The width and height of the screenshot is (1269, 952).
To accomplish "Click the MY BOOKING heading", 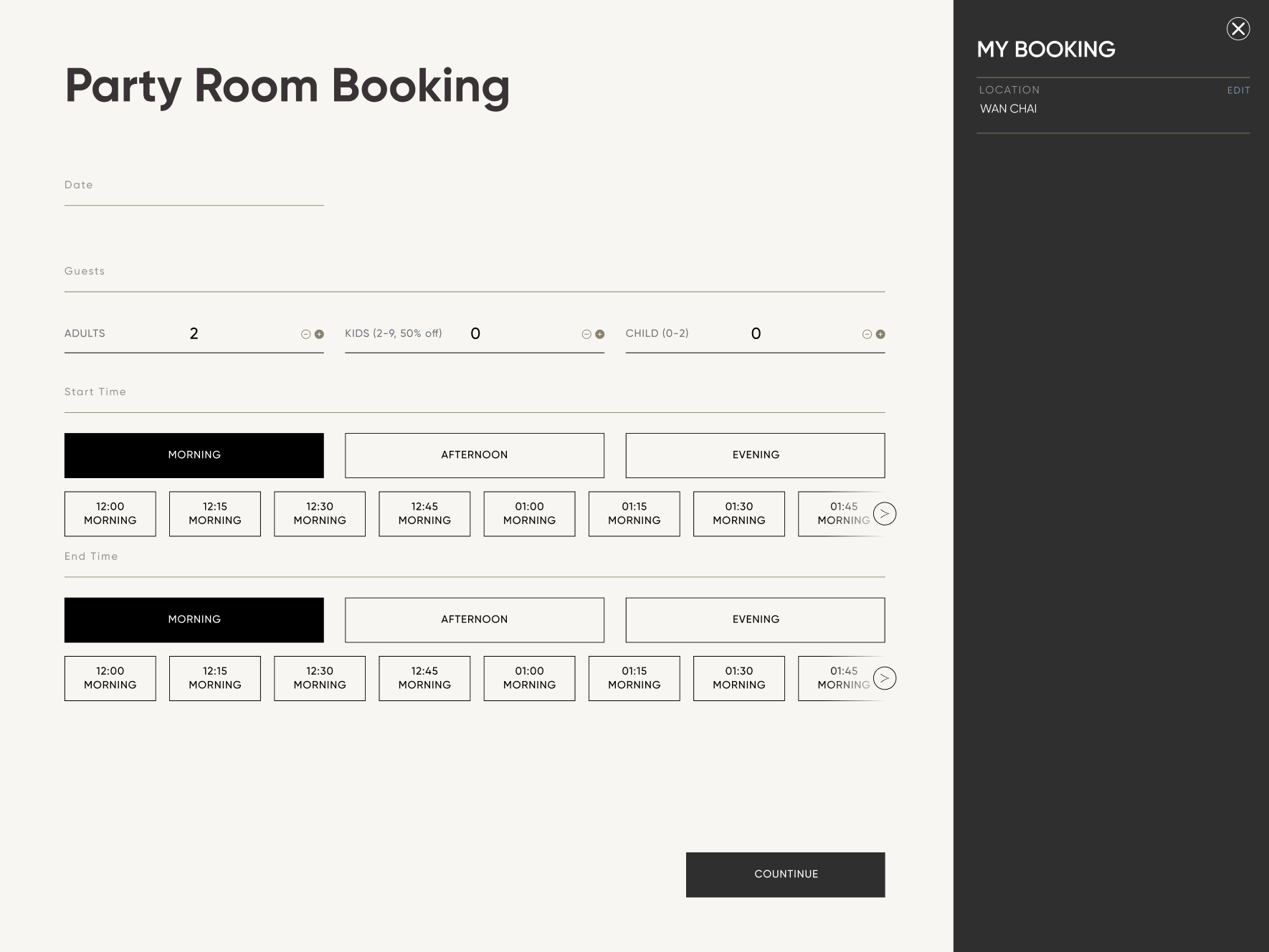I will pos(1046,49).
